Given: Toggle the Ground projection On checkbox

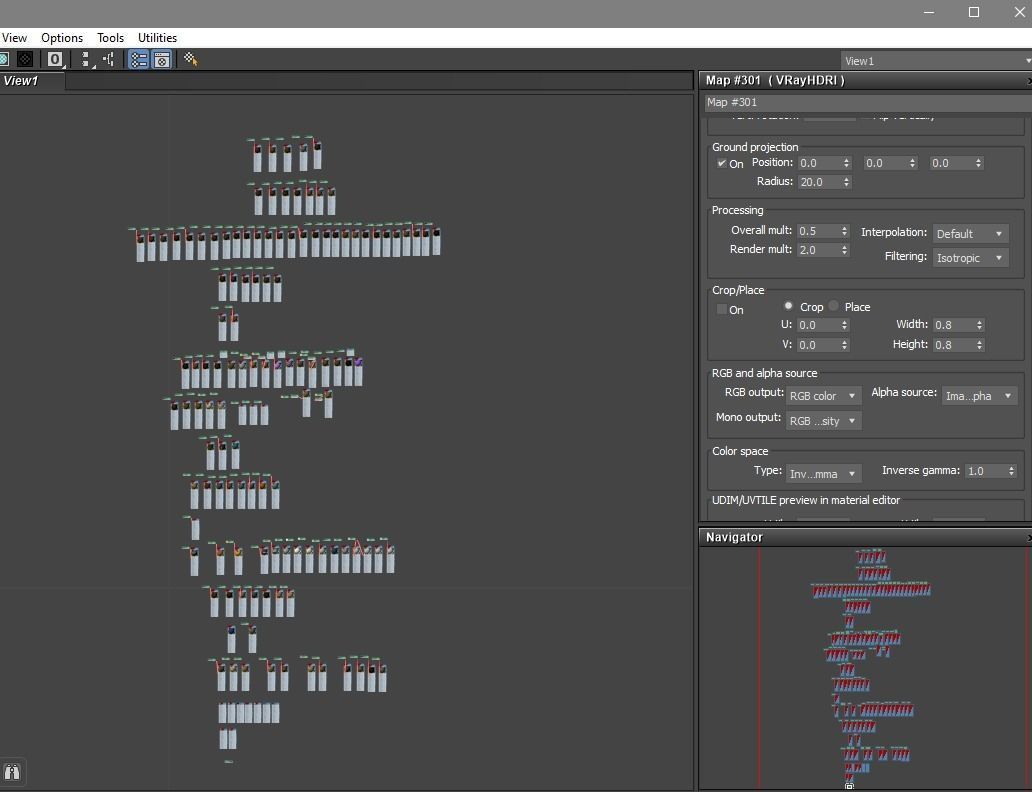Looking at the screenshot, I should pos(722,163).
